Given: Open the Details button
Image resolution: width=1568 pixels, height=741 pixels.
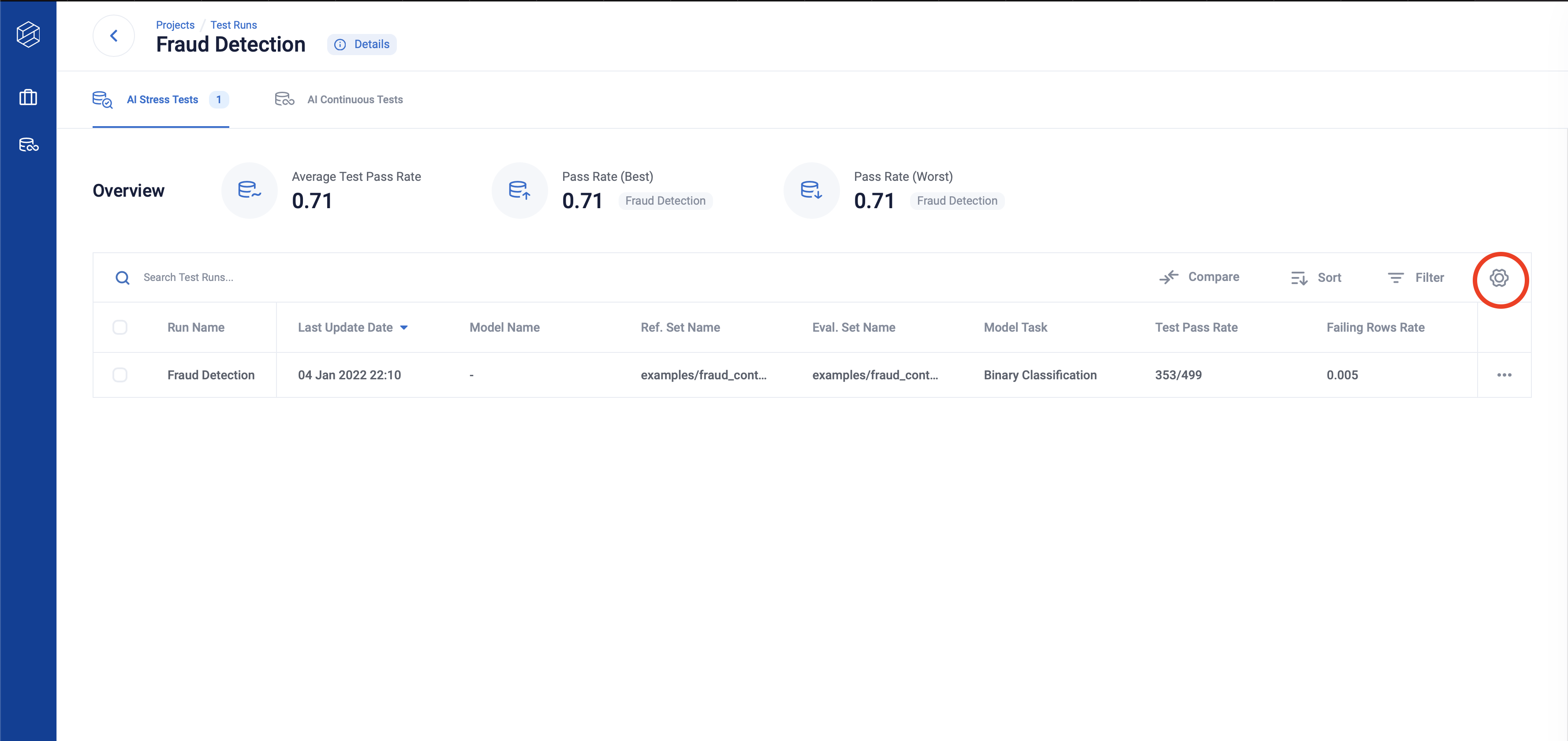Looking at the screenshot, I should pyautogui.click(x=362, y=45).
